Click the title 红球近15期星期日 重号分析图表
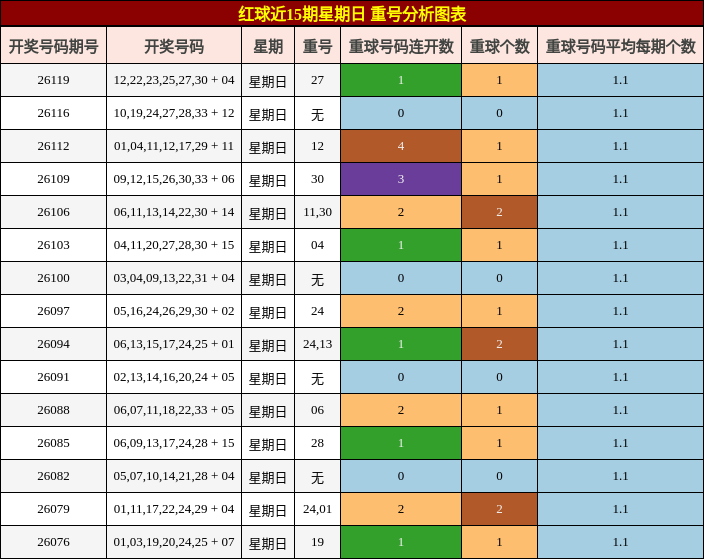 click(x=352, y=14)
